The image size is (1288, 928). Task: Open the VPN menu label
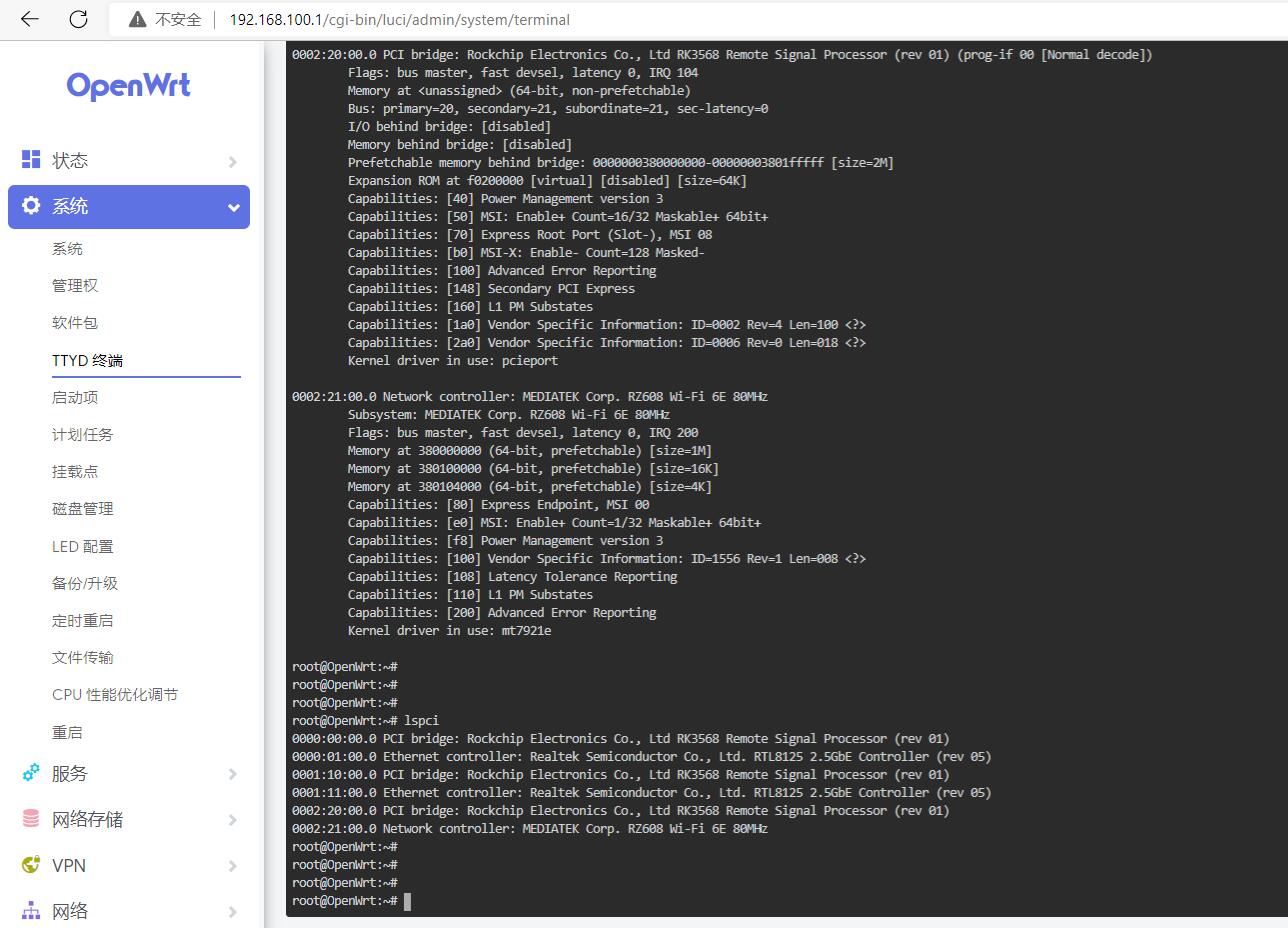(69, 866)
